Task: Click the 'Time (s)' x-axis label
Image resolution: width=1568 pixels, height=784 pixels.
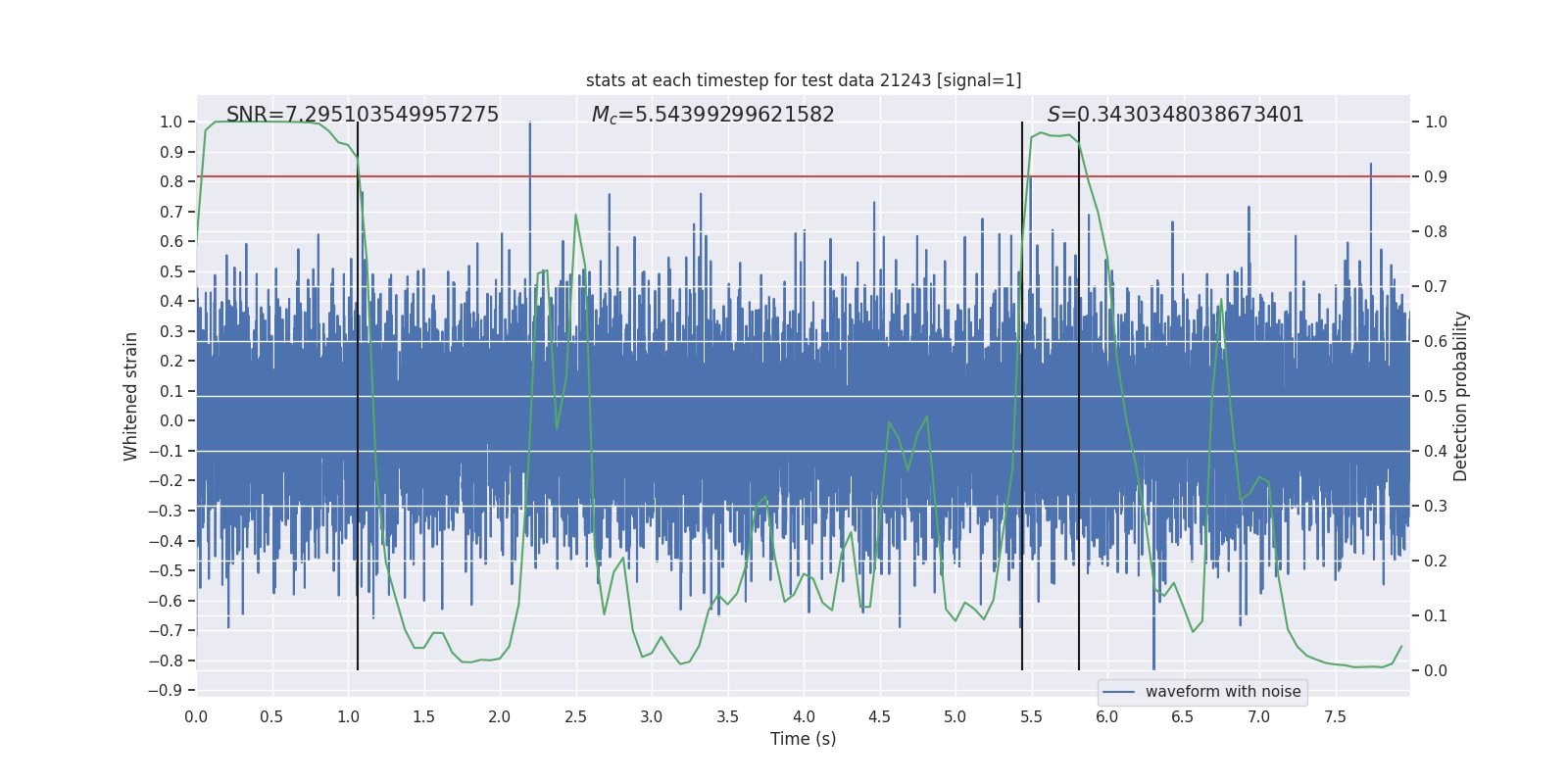Action: tap(803, 739)
